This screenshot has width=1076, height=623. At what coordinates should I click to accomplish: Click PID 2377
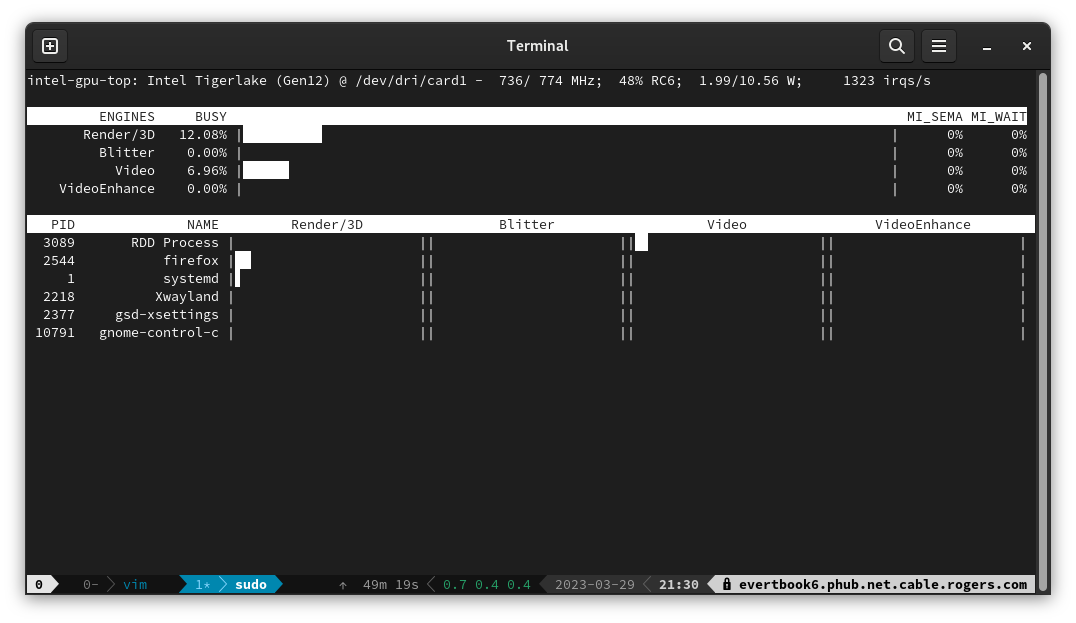pyautogui.click(x=58, y=314)
